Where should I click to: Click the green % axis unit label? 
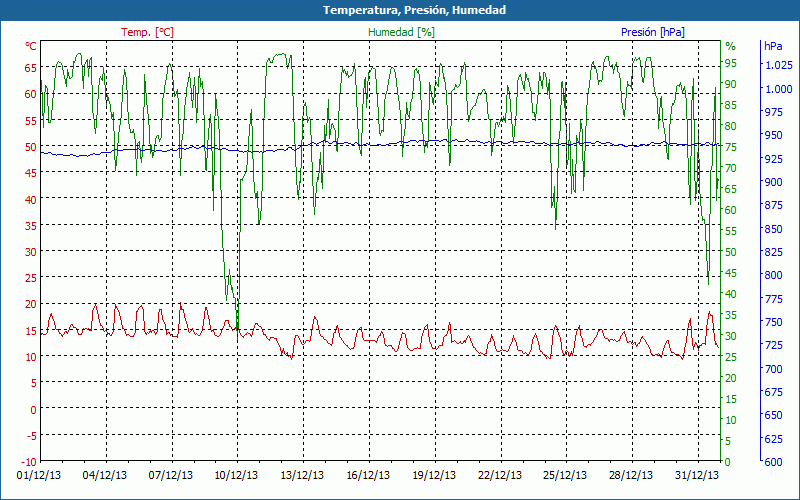pos(731,46)
